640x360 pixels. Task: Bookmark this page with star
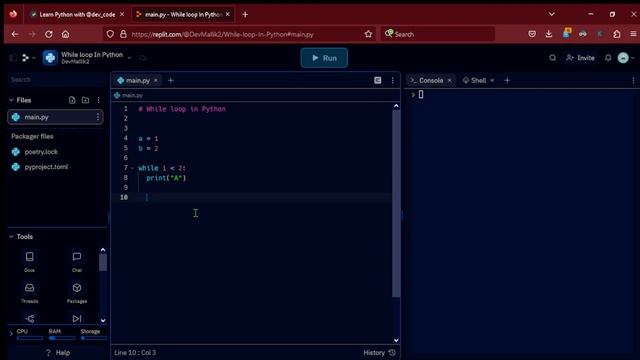(x=368, y=34)
